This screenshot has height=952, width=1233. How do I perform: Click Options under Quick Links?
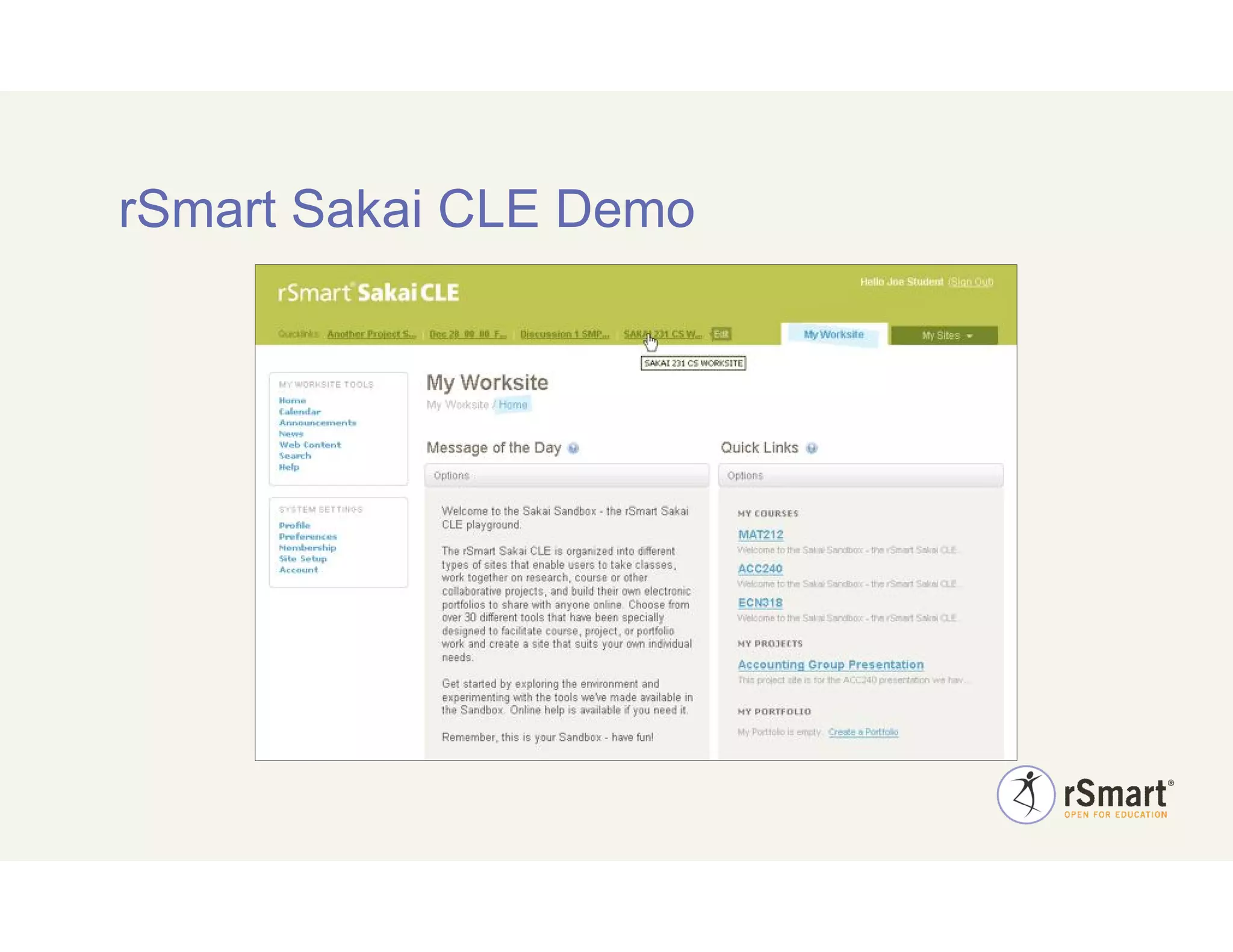tap(745, 475)
